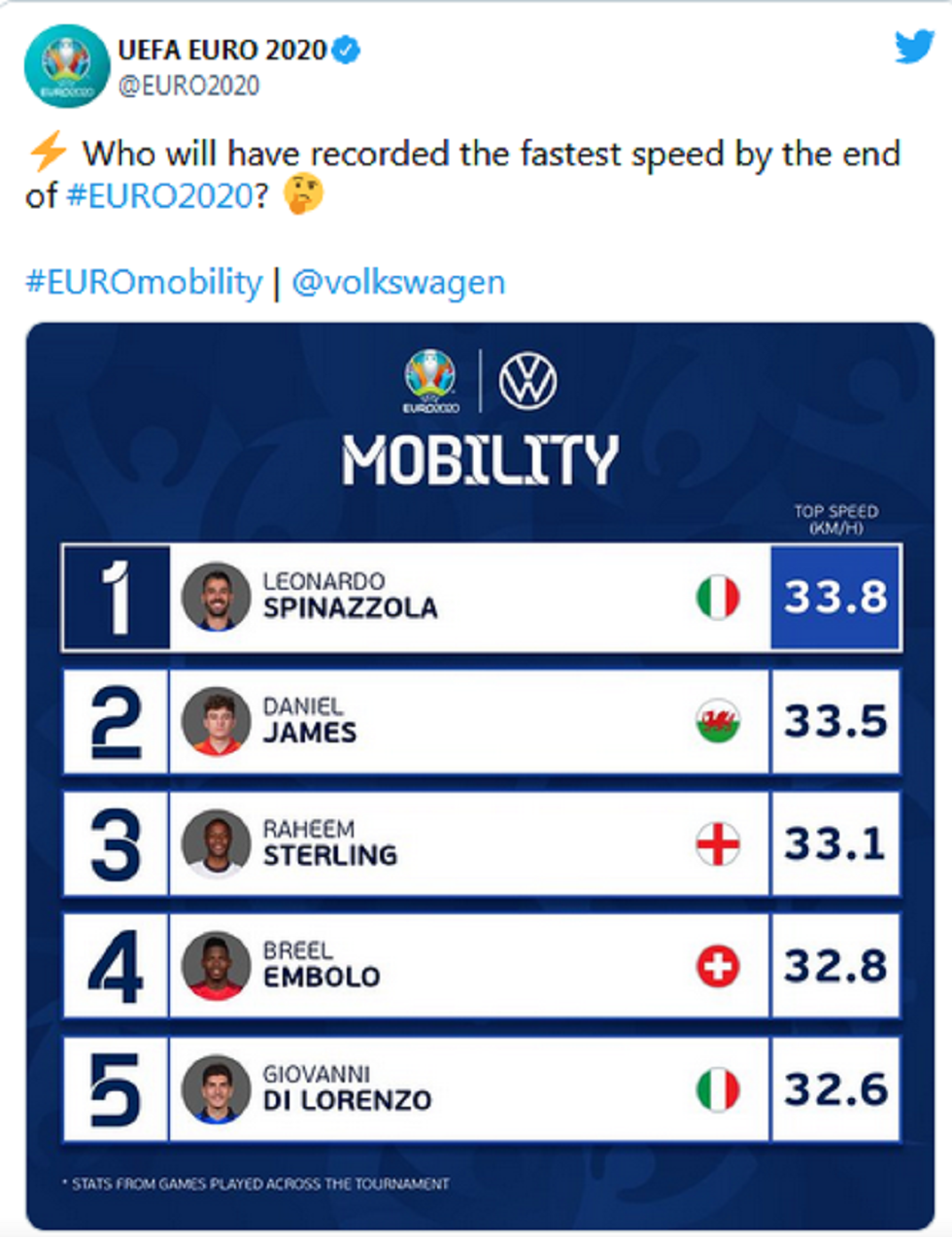This screenshot has height=1237, width=952.
Task: Click the Twitter bird logo icon
Action: point(914,47)
